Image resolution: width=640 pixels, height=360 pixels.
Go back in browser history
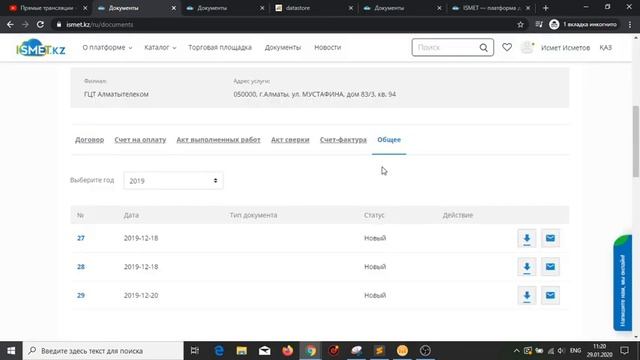[x=10, y=24]
